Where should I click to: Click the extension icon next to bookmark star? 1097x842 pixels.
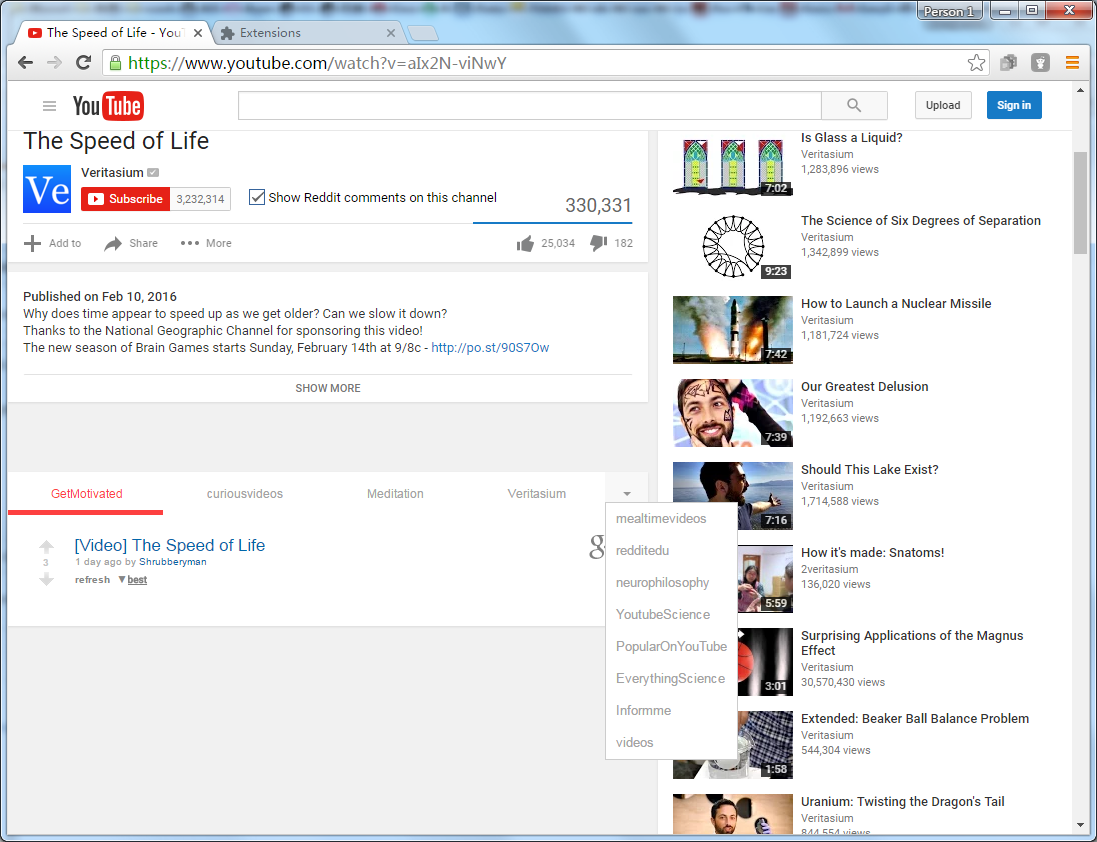coord(1008,63)
